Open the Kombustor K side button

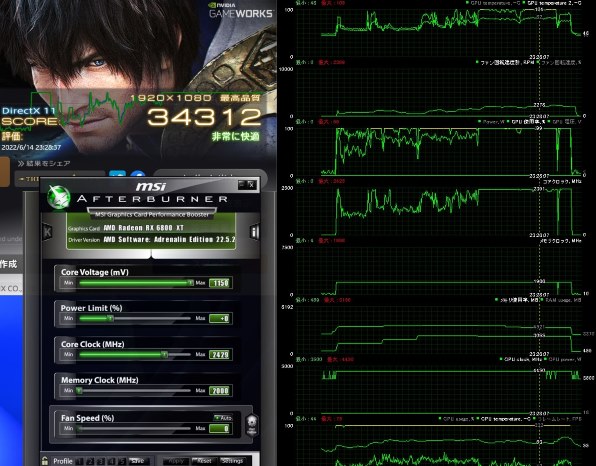(x=47, y=231)
